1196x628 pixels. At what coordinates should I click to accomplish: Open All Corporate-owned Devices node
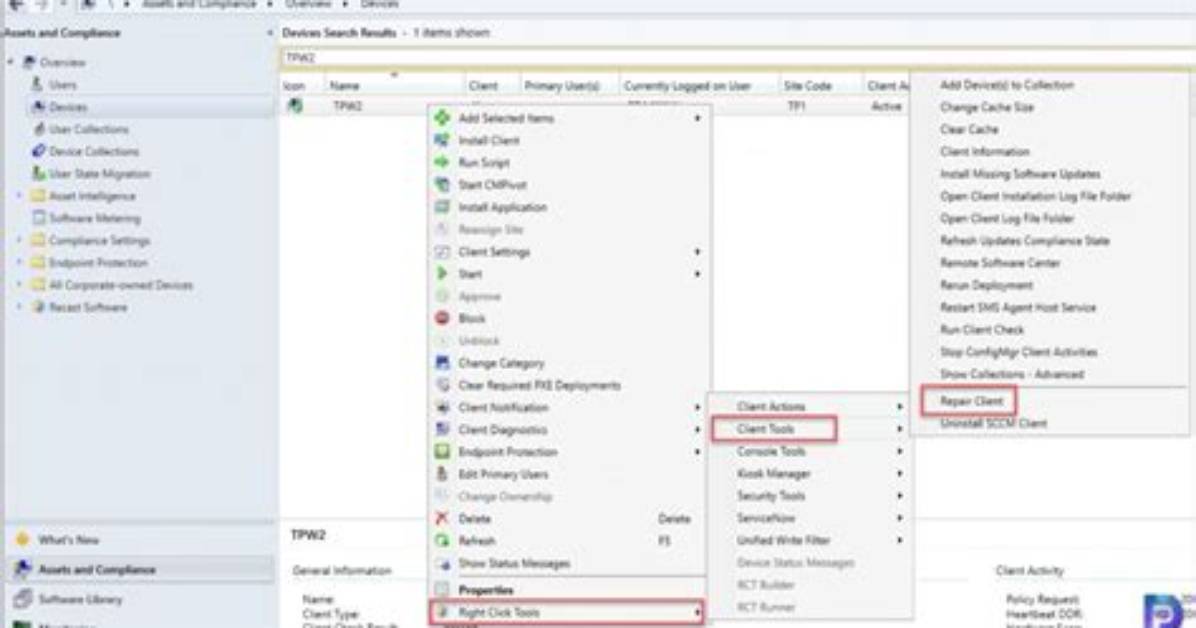(121, 285)
